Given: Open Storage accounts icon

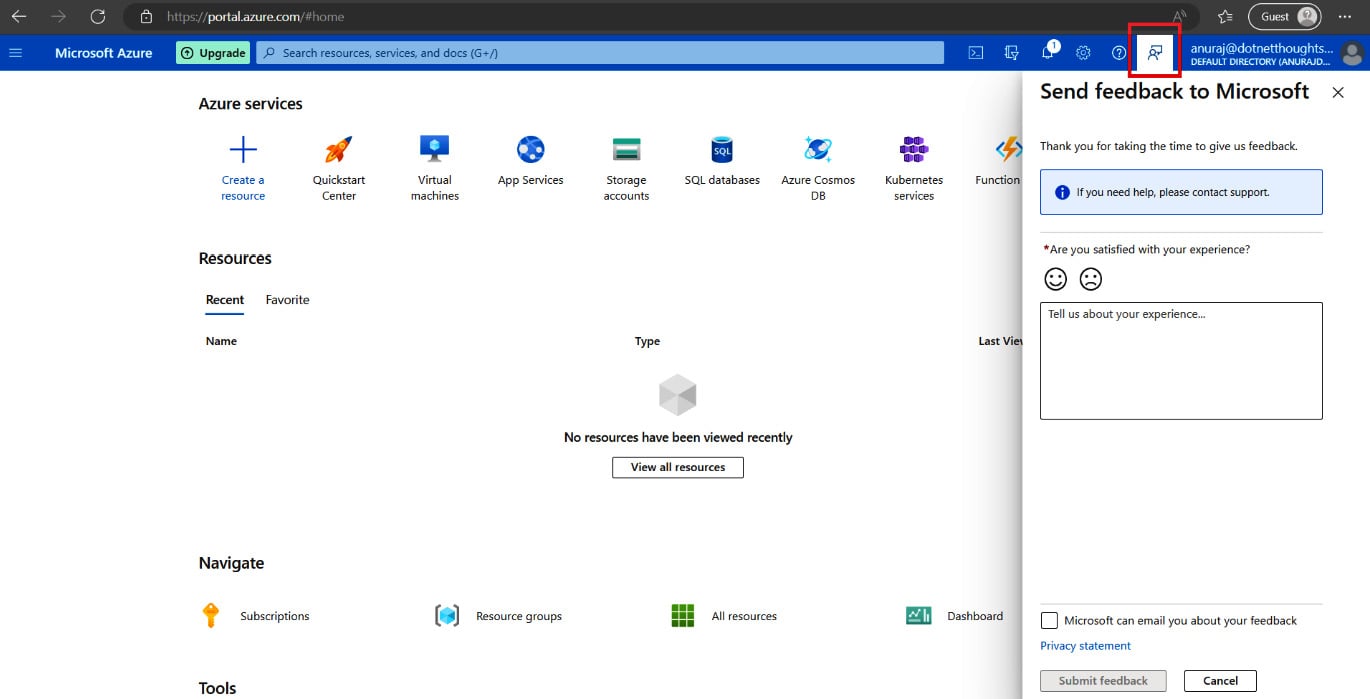Looking at the screenshot, I should click(x=627, y=150).
